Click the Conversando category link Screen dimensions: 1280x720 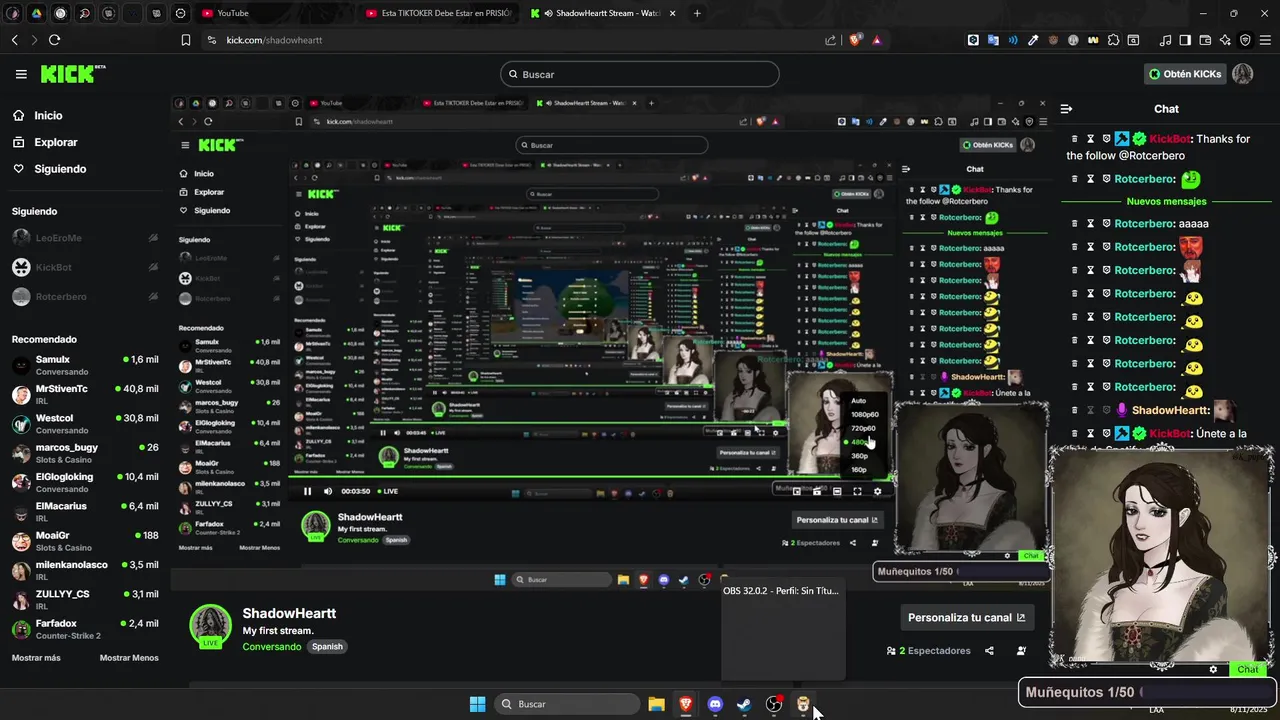[x=272, y=647]
